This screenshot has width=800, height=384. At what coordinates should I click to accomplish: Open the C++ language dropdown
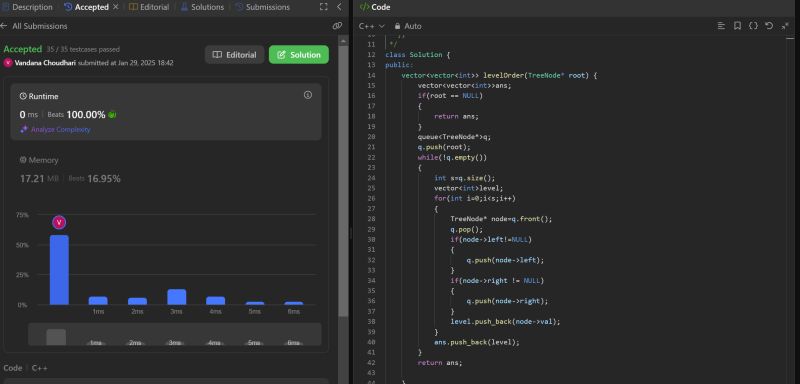click(371, 26)
